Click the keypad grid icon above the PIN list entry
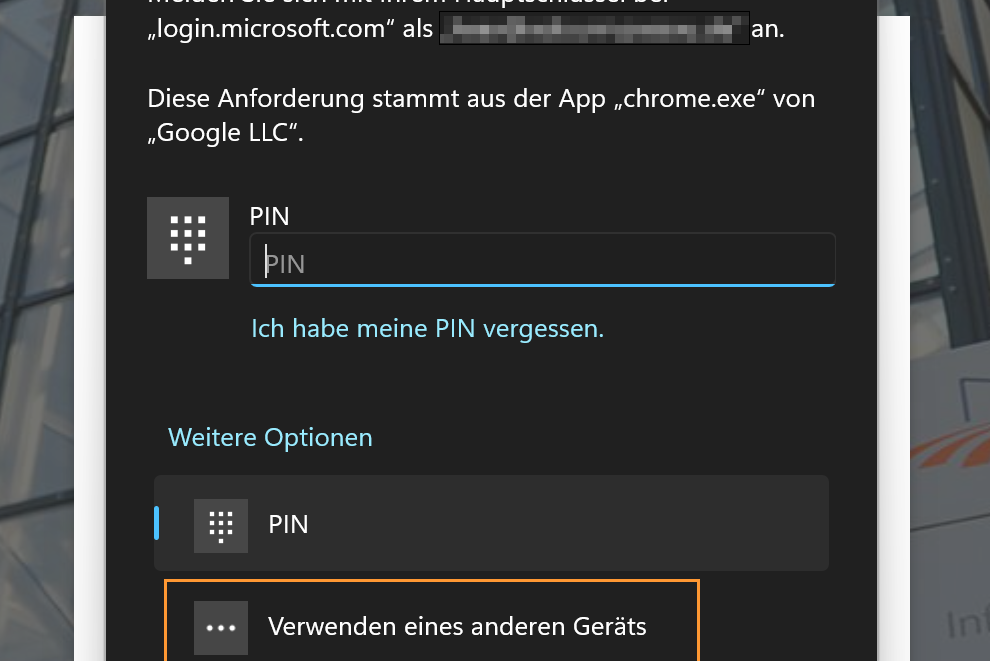 click(x=188, y=238)
